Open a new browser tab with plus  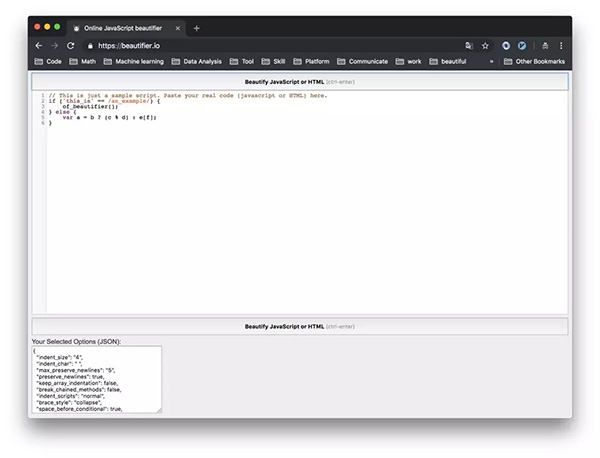[197, 28]
